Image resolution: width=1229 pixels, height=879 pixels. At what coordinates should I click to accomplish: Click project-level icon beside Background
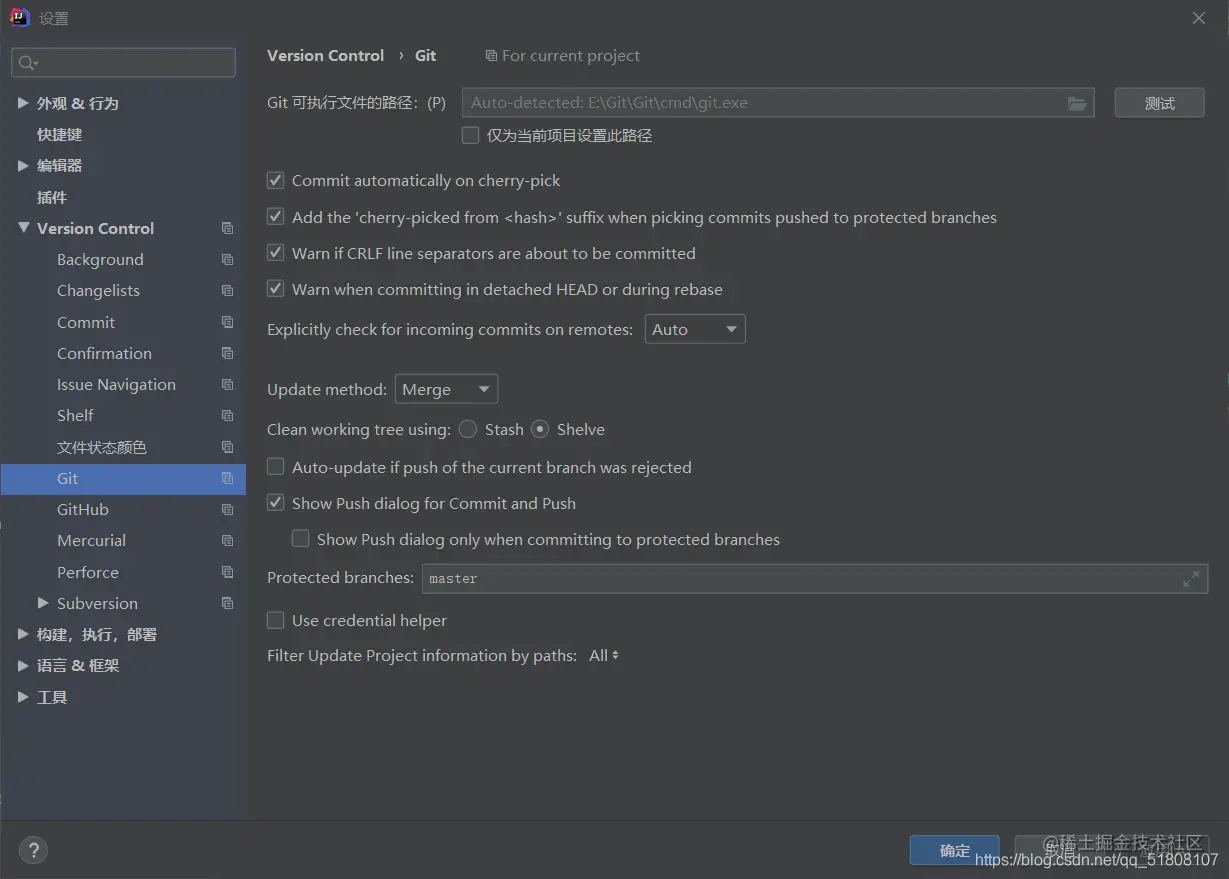227,260
